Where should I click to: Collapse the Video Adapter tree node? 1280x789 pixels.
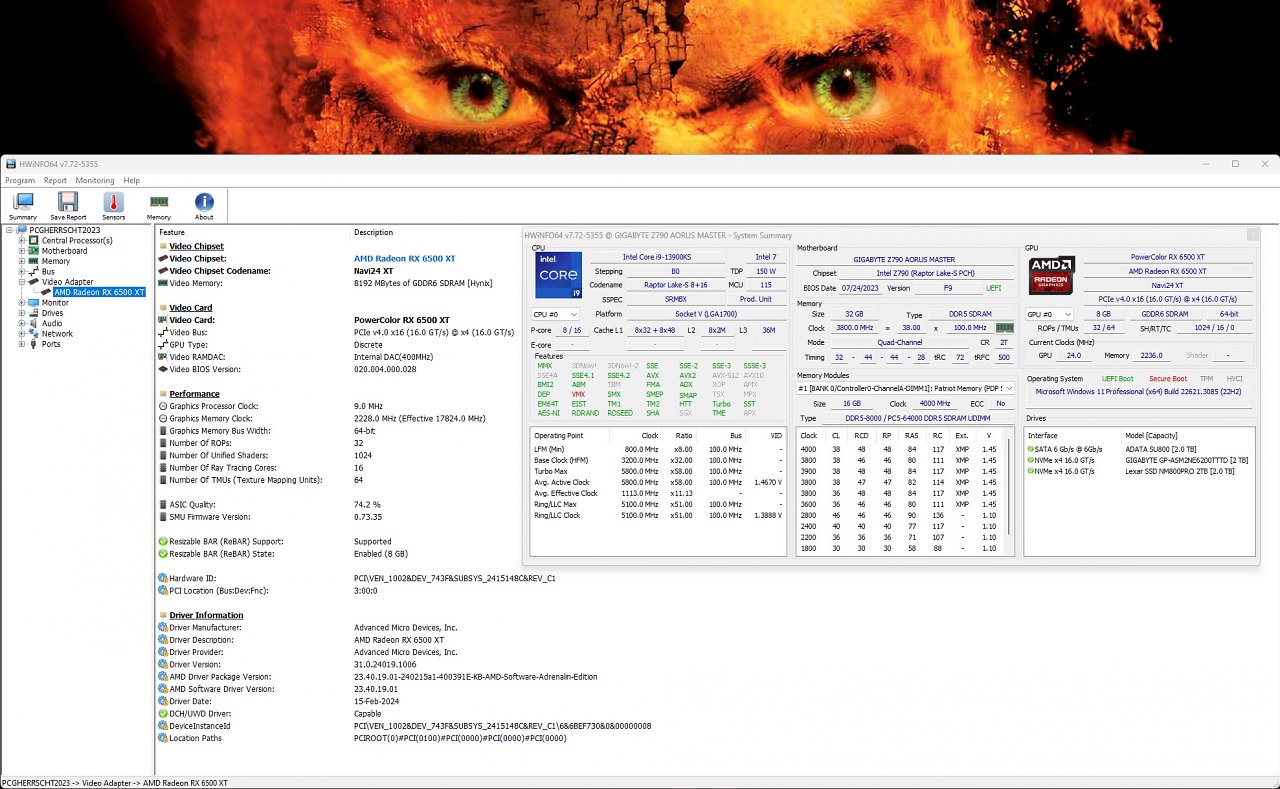22,282
